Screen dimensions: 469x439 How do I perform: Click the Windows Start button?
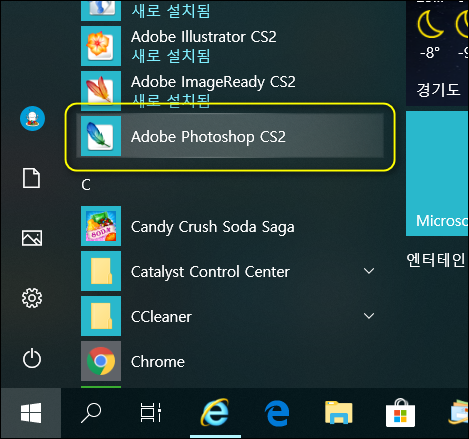click(31, 413)
